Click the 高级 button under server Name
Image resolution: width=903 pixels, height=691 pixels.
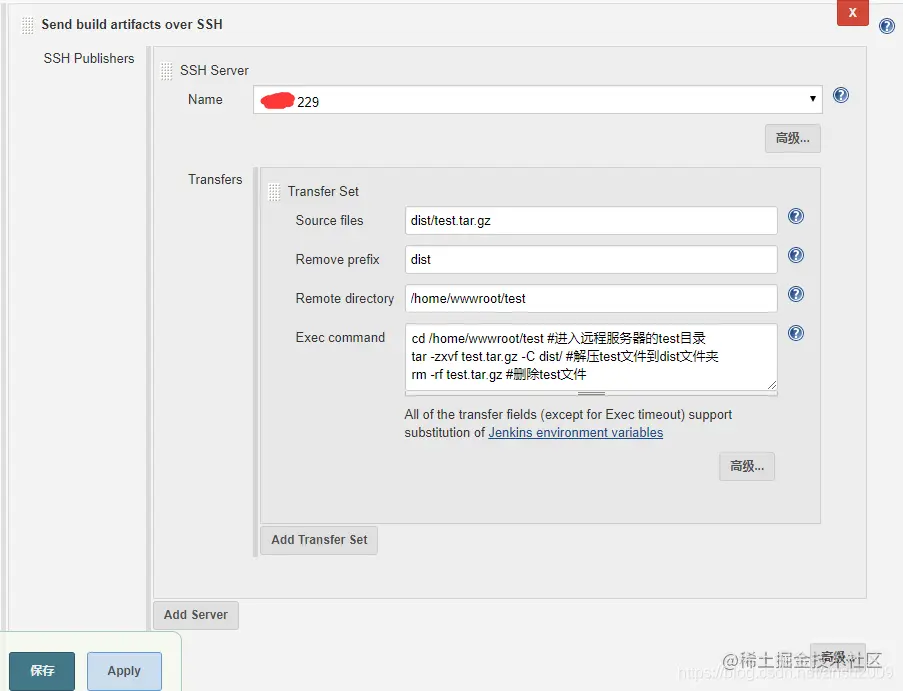tap(792, 138)
